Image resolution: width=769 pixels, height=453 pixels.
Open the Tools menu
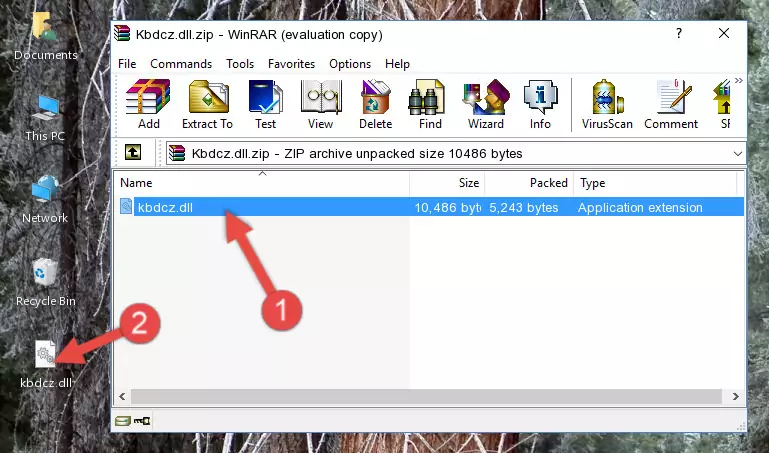(x=240, y=64)
